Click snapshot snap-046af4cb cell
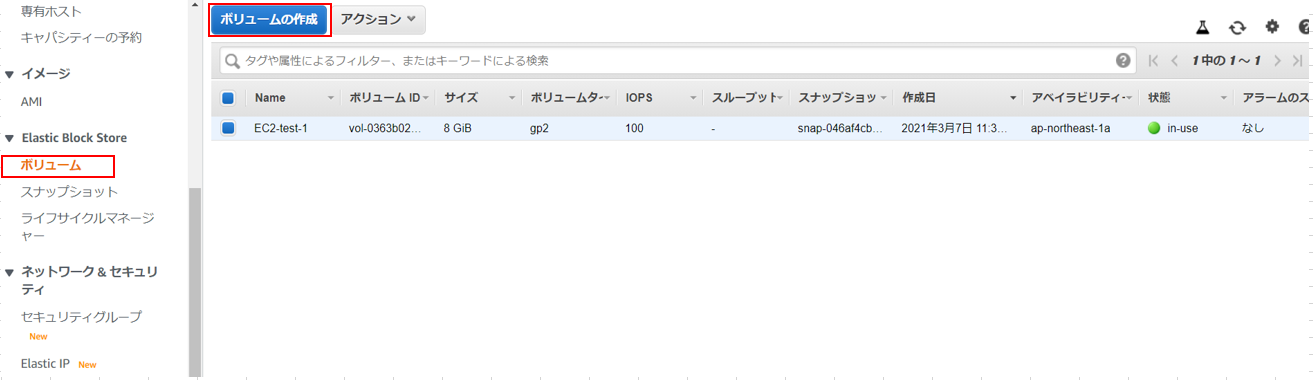This screenshot has height=380, width=1313. point(841,128)
